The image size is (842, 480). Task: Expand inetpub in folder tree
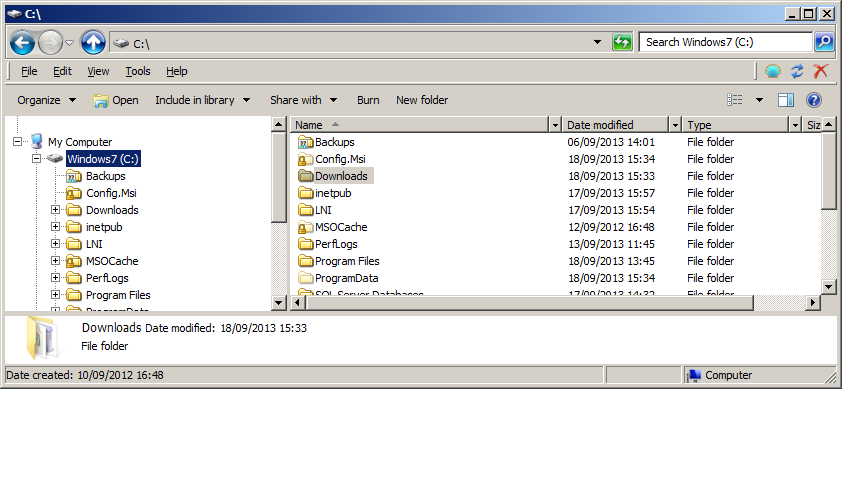[55, 227]
